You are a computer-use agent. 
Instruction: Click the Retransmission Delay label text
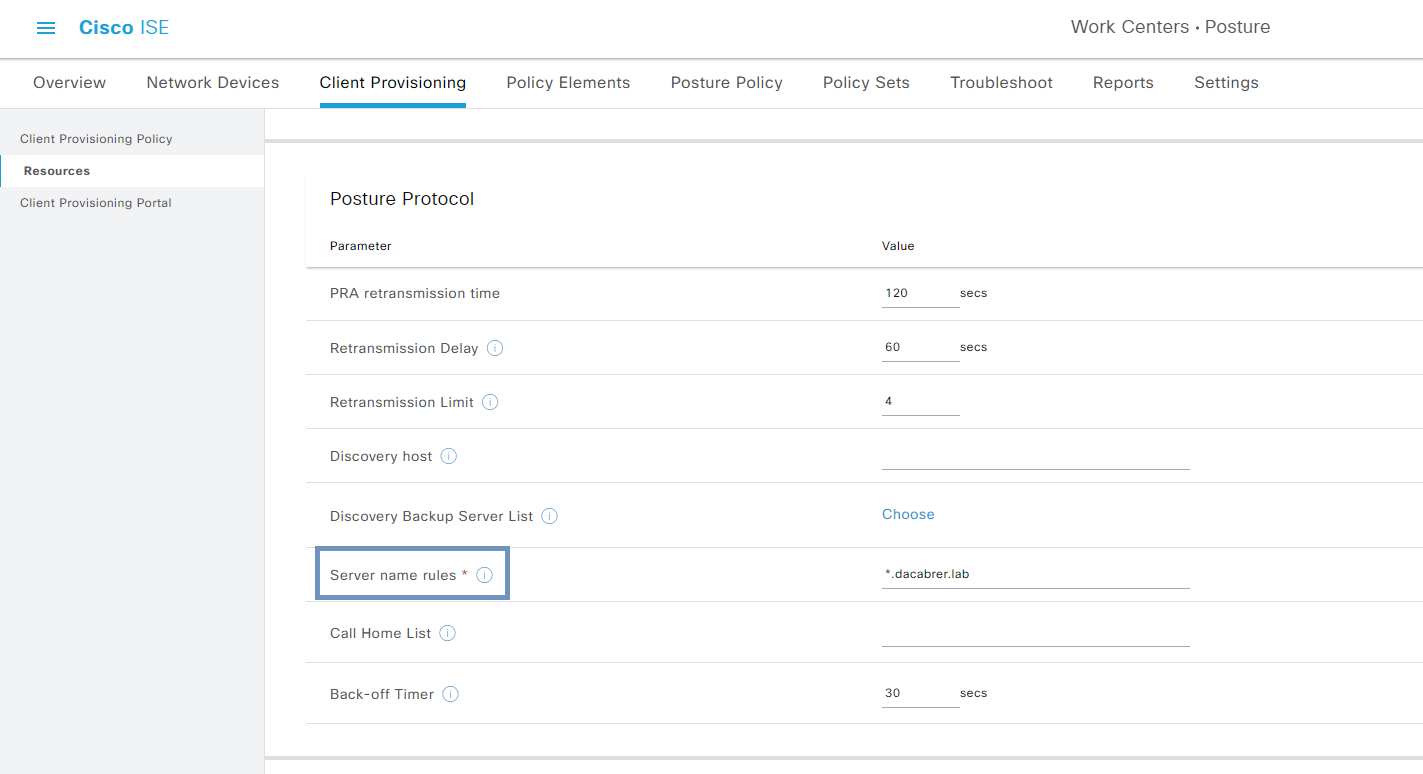pyautogui.click(x=404, y=349)
